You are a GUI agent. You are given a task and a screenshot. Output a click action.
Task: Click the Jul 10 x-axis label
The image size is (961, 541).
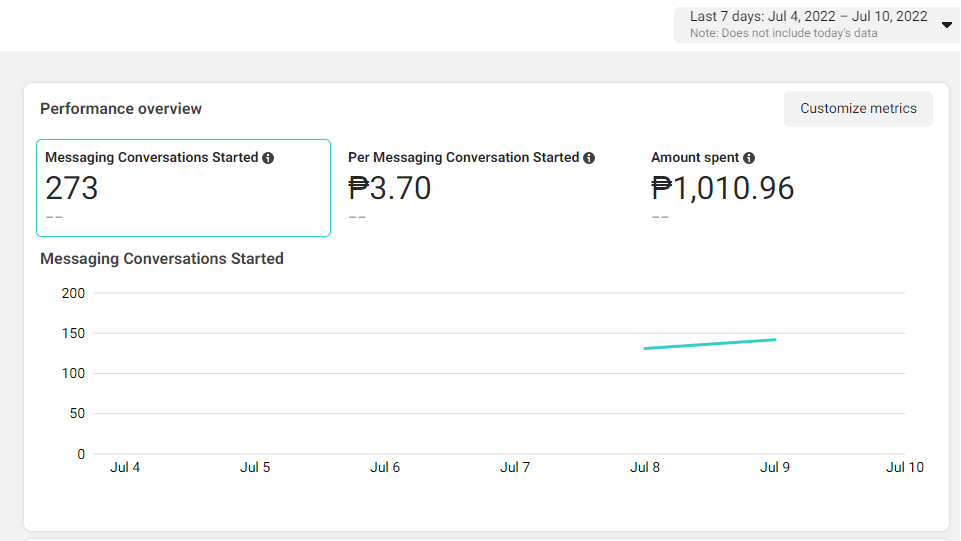pyautogui.click(x=904, y=467)
